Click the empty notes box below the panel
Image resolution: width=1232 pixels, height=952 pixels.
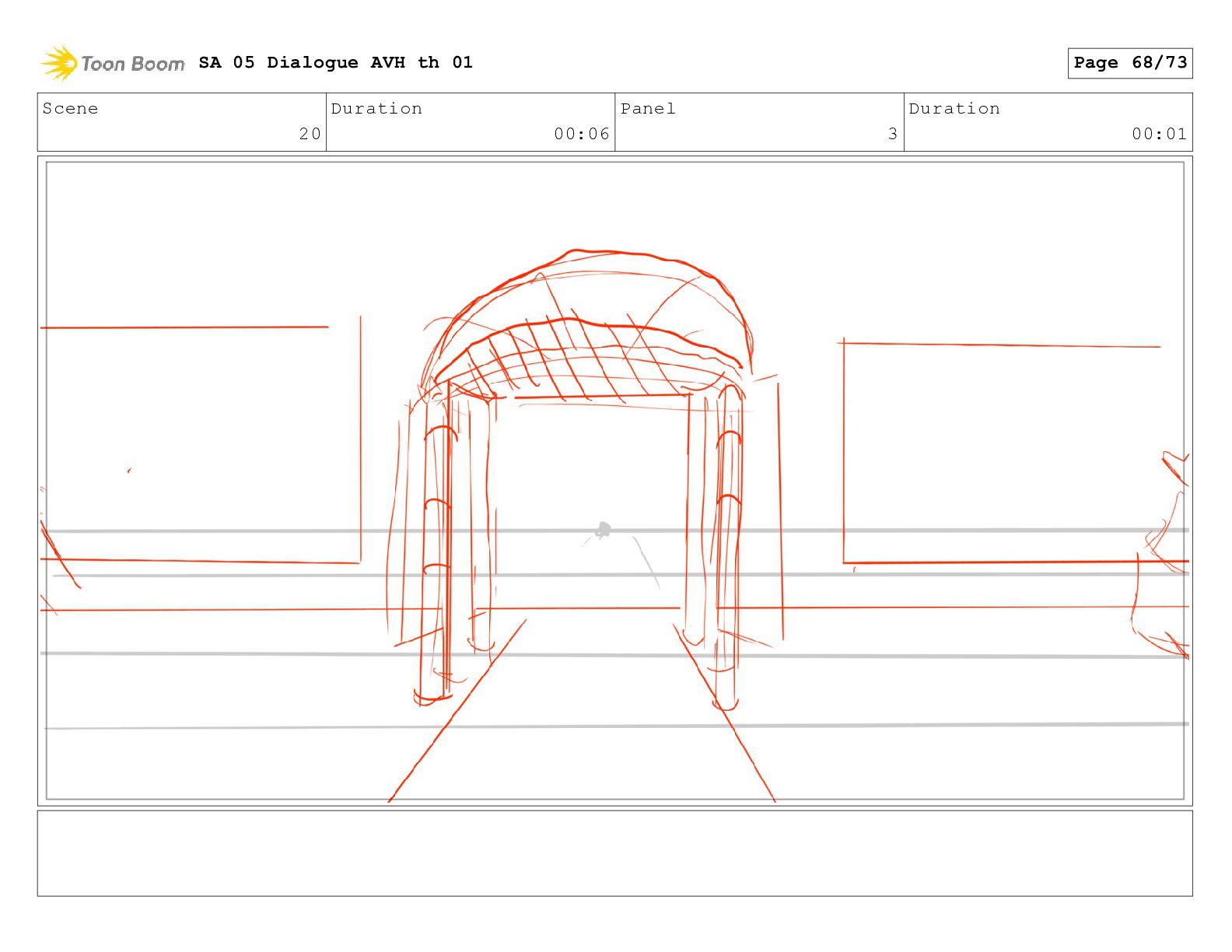pyautogui.click(x=614, y=853)
